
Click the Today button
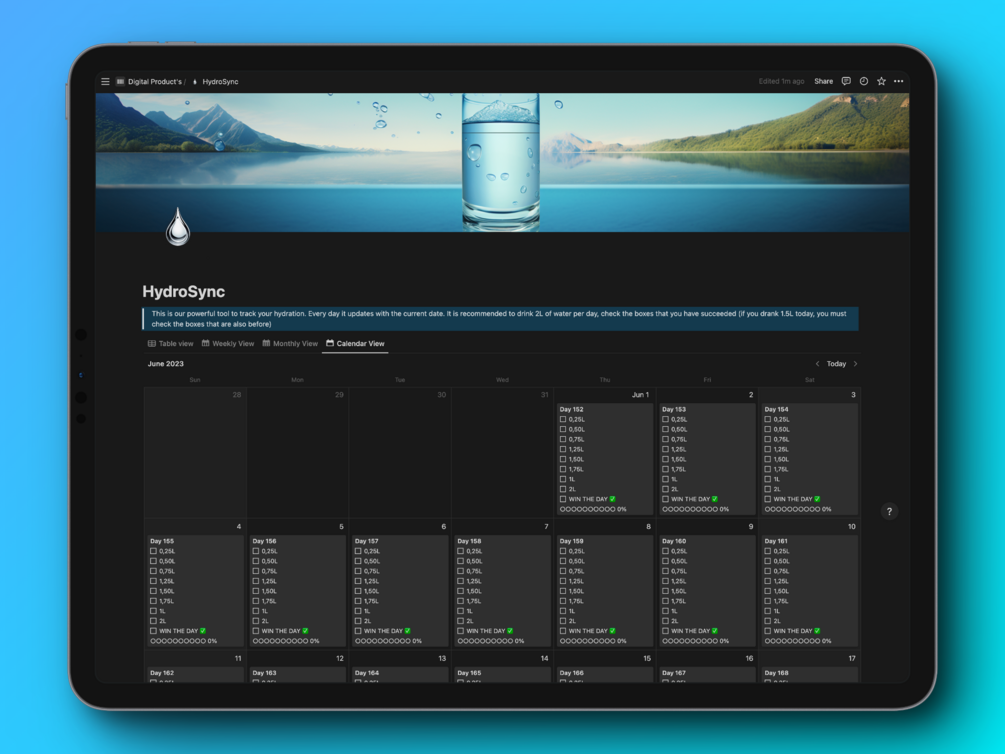click(x=836, y=364)
